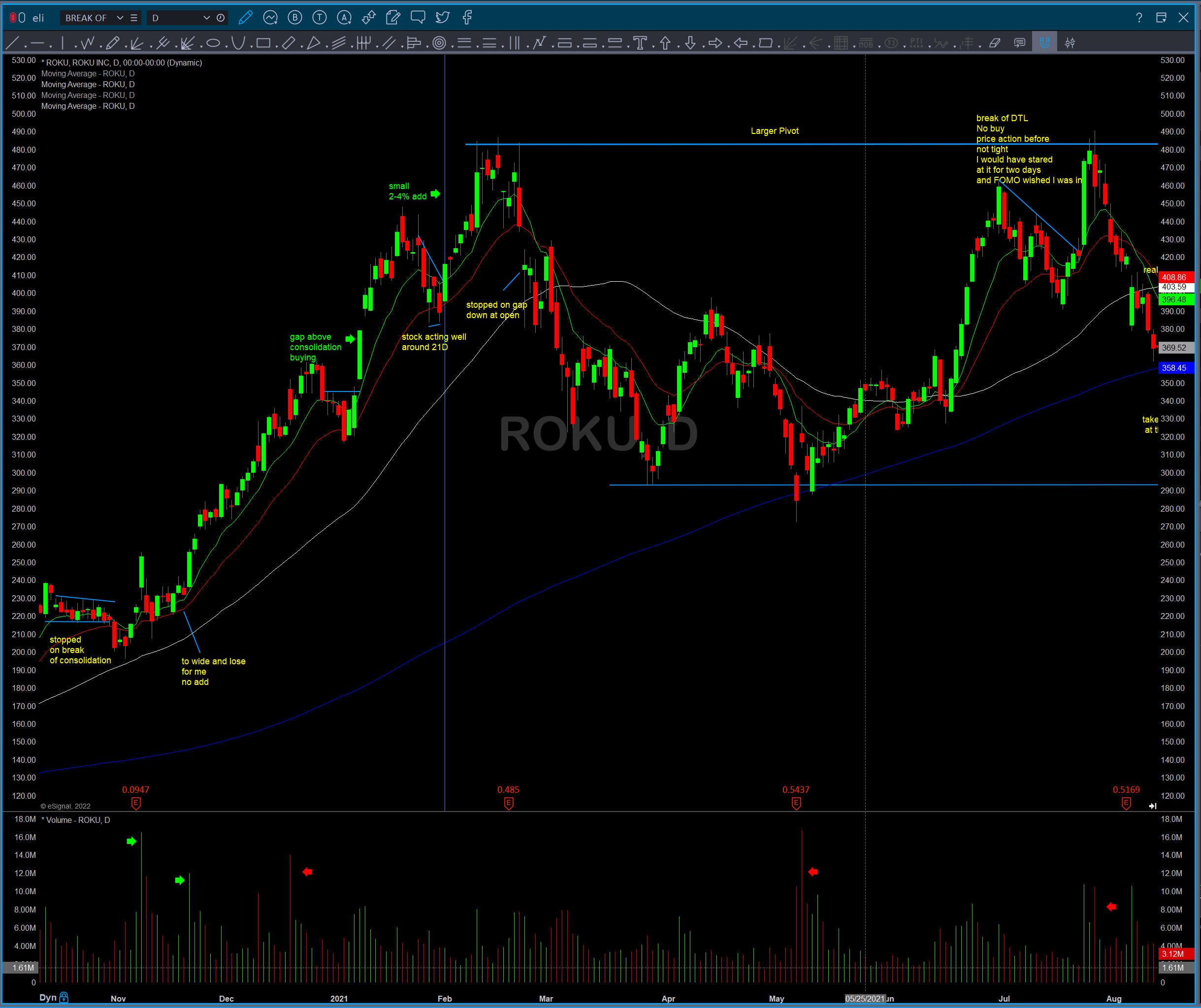Expand the D interval dropdown

point(206,18)
